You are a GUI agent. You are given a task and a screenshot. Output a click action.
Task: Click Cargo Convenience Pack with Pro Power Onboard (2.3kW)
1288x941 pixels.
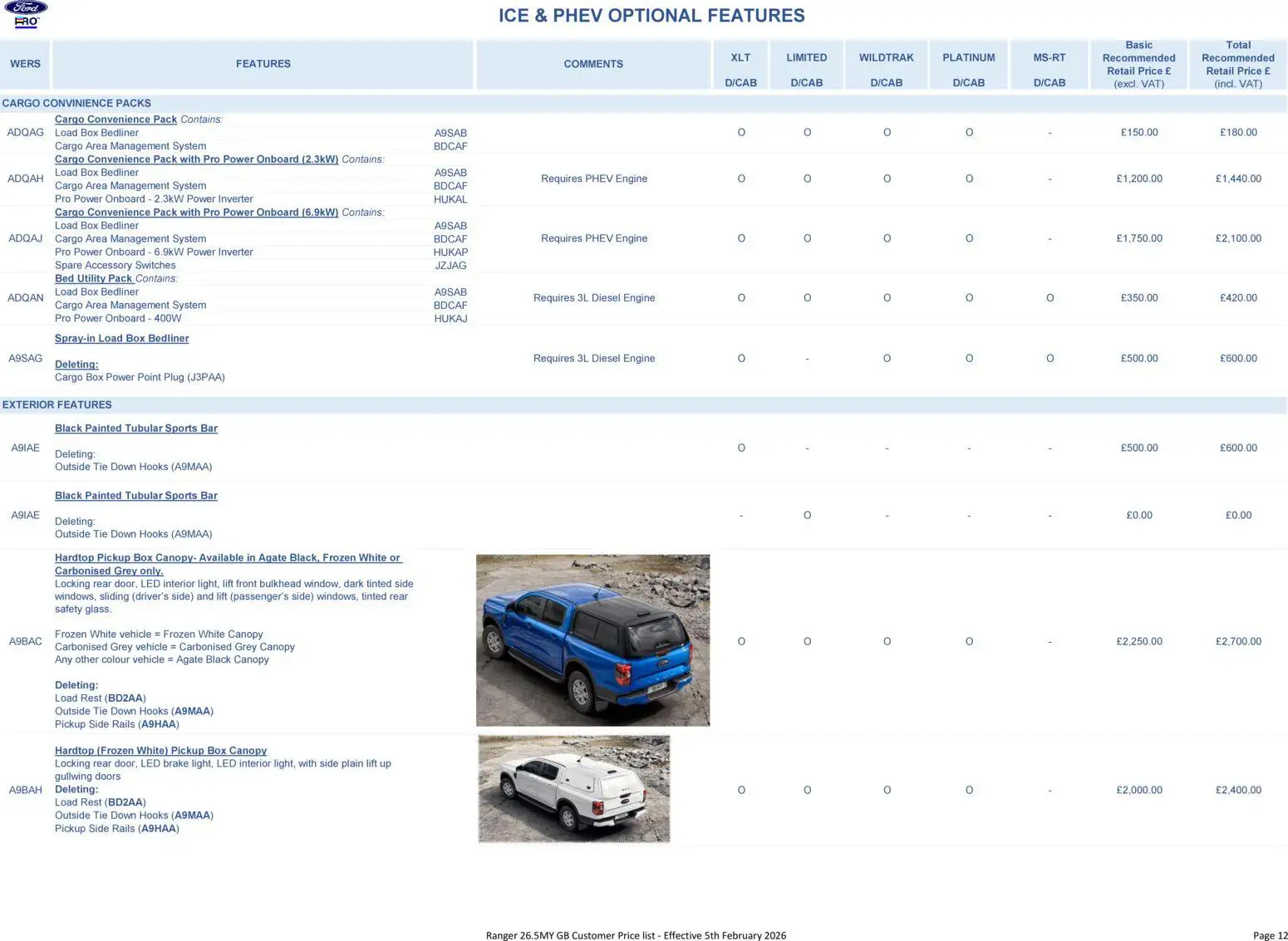point(196,159)
